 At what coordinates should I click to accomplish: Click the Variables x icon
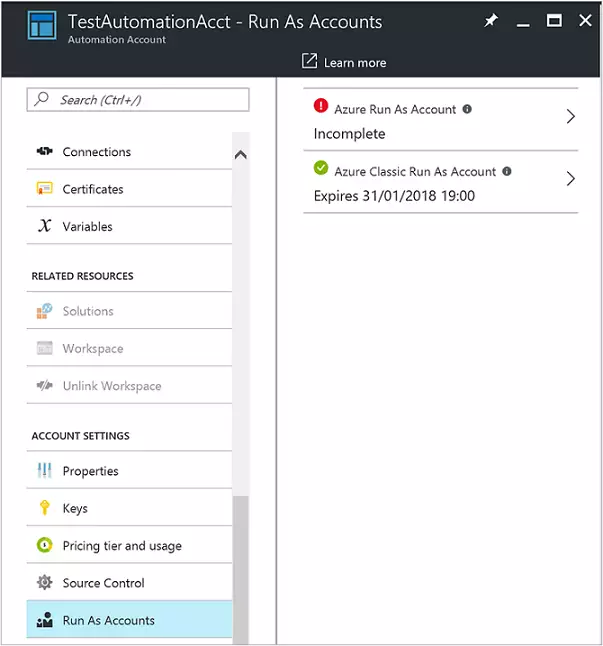pyautogui.click(x=44, y=226)
